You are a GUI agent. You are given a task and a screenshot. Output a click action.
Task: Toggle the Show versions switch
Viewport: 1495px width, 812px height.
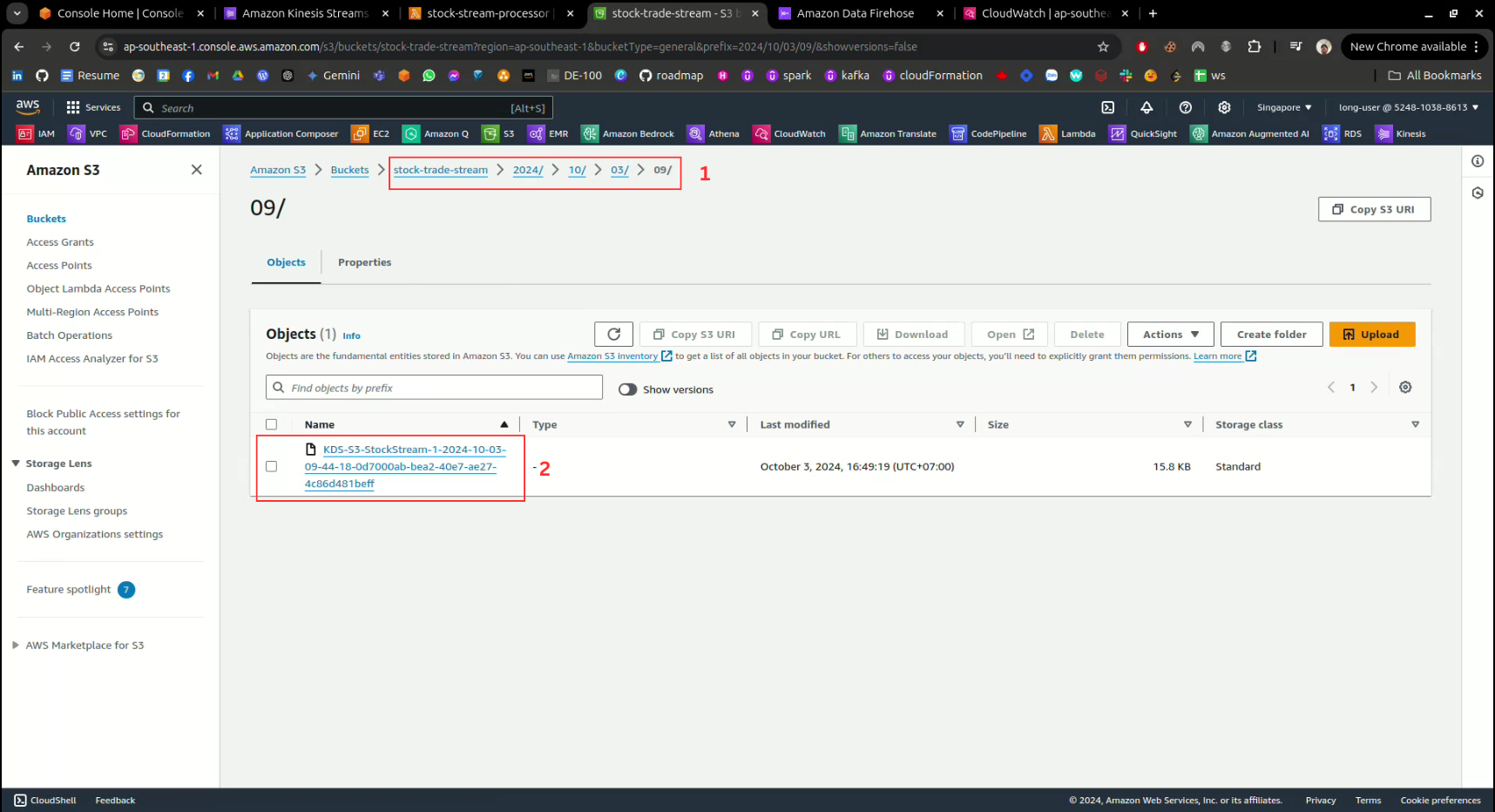627,389
